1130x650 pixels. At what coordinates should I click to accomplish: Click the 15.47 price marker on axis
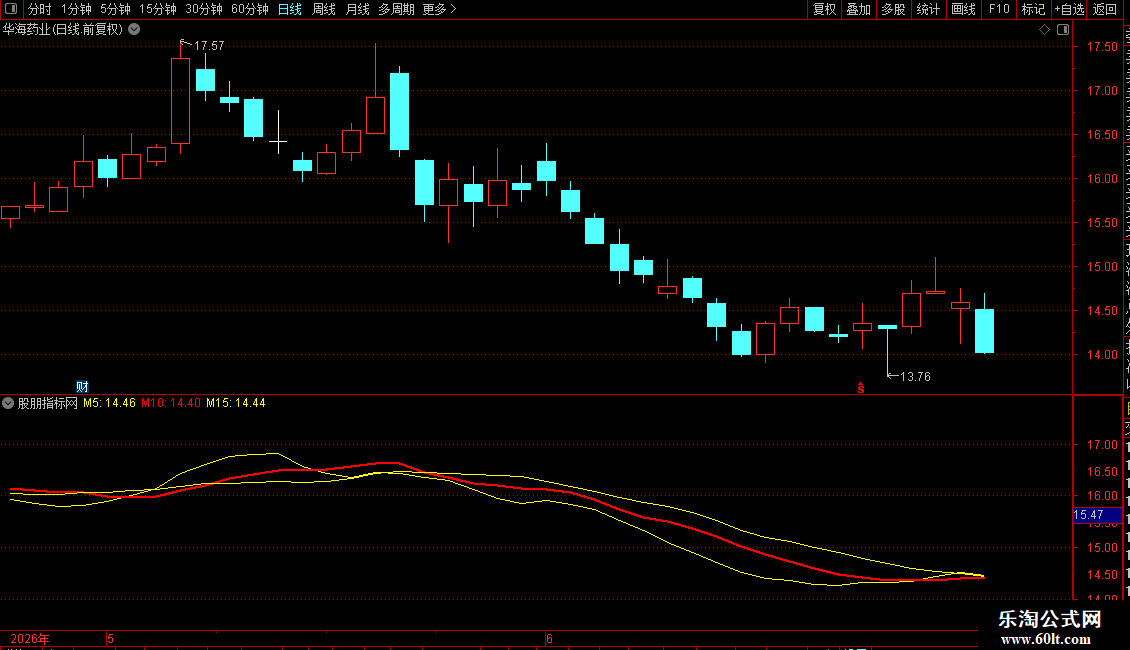tap(1098, 515)
